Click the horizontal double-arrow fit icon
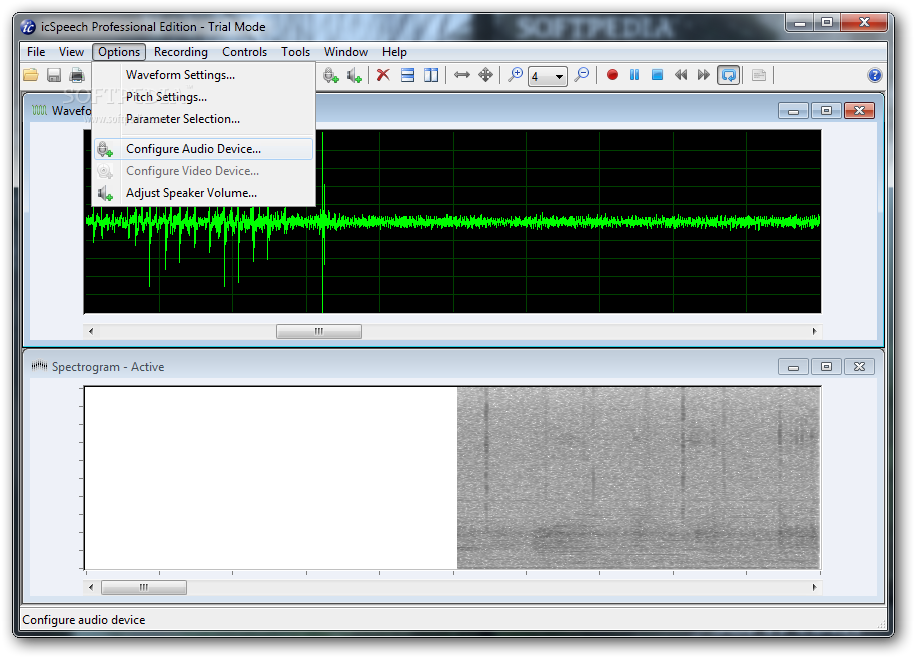The image size is (915, 658). click(x=462, y=75)
